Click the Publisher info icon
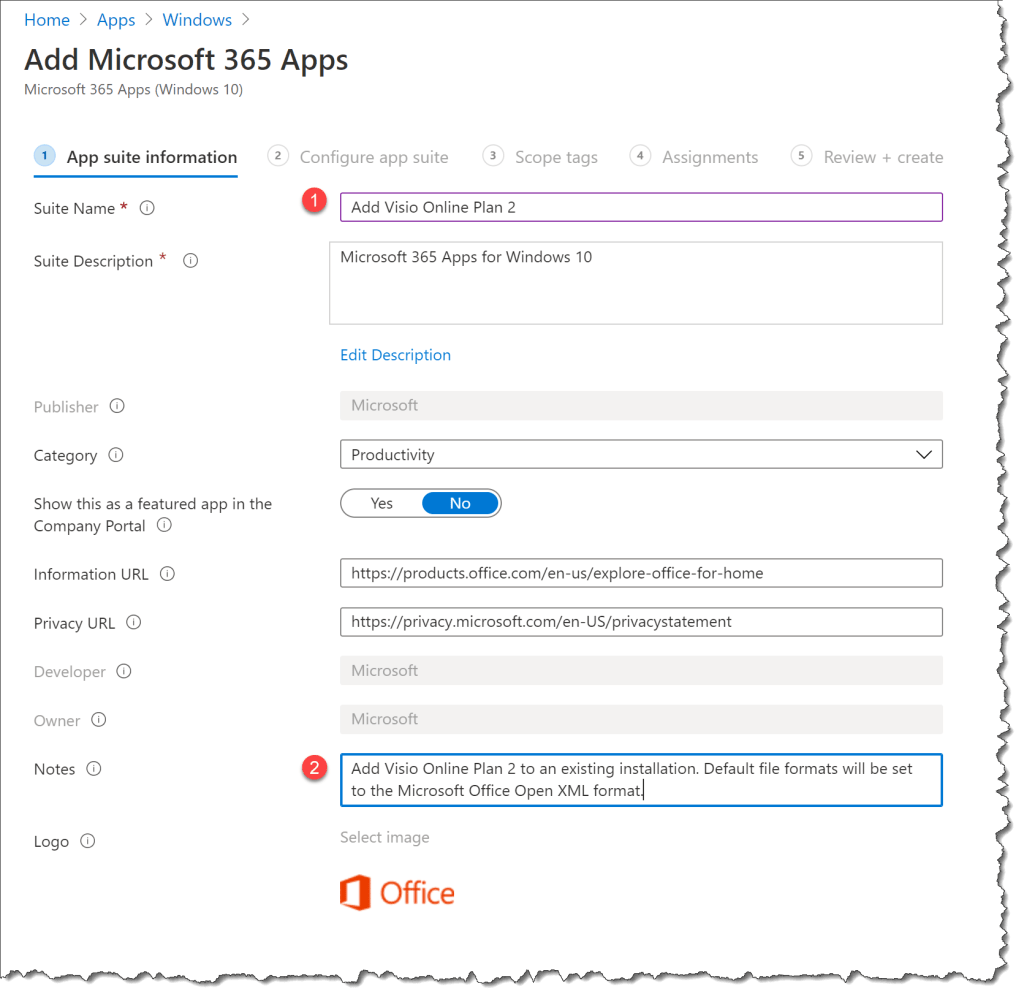 [x=117, y=407]
